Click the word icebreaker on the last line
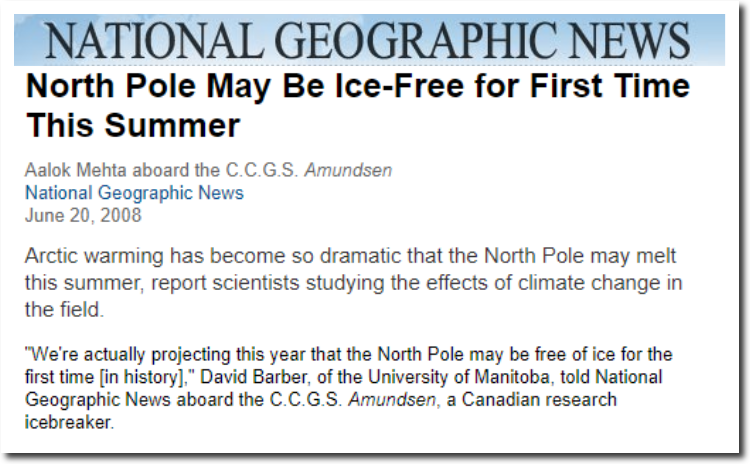Viewport: 750px width, 464px height. coord(69,422)
